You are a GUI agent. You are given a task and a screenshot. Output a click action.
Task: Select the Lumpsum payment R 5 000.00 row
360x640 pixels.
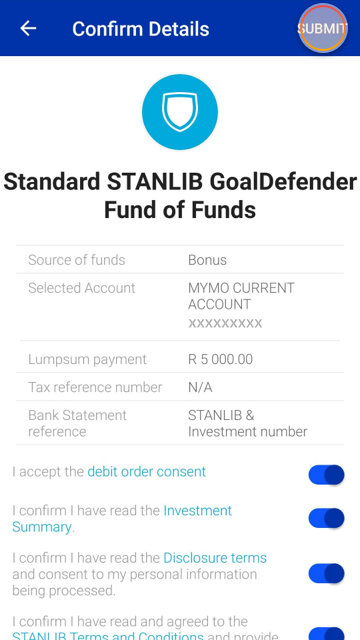coord(180,359)
